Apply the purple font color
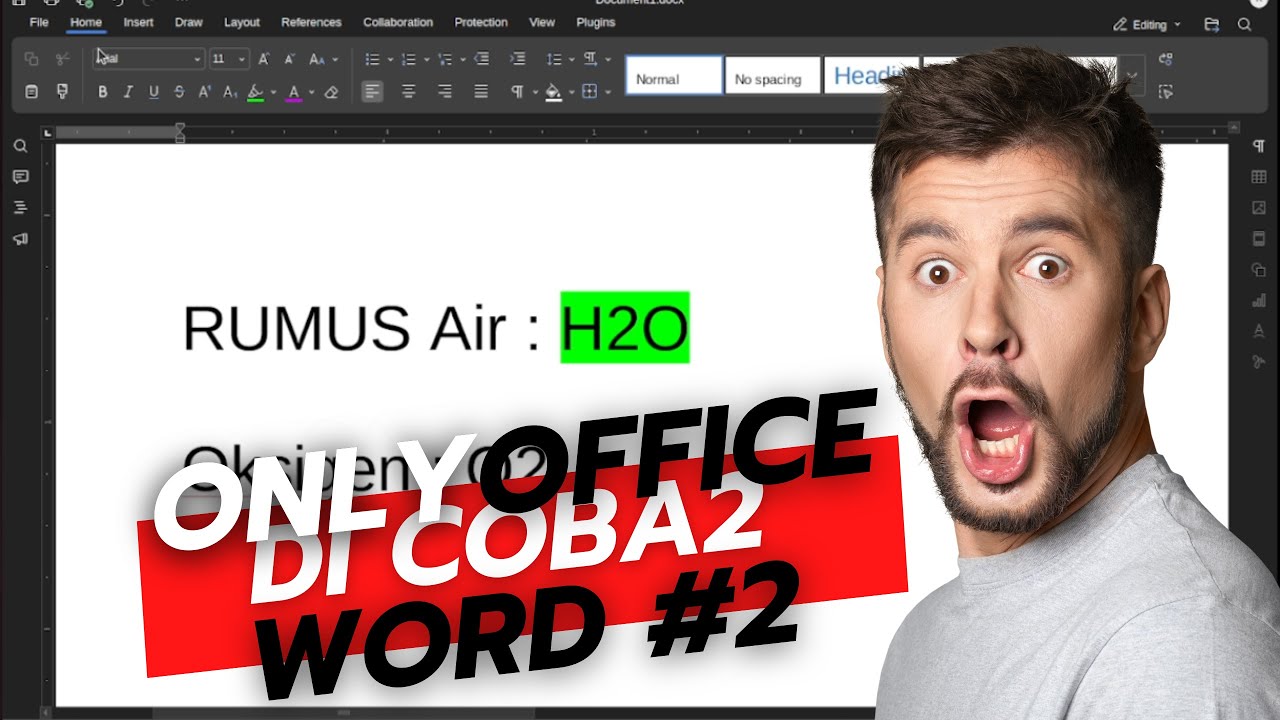The width and height of the screenshot is (1280, 720). (x=294, y=92)
